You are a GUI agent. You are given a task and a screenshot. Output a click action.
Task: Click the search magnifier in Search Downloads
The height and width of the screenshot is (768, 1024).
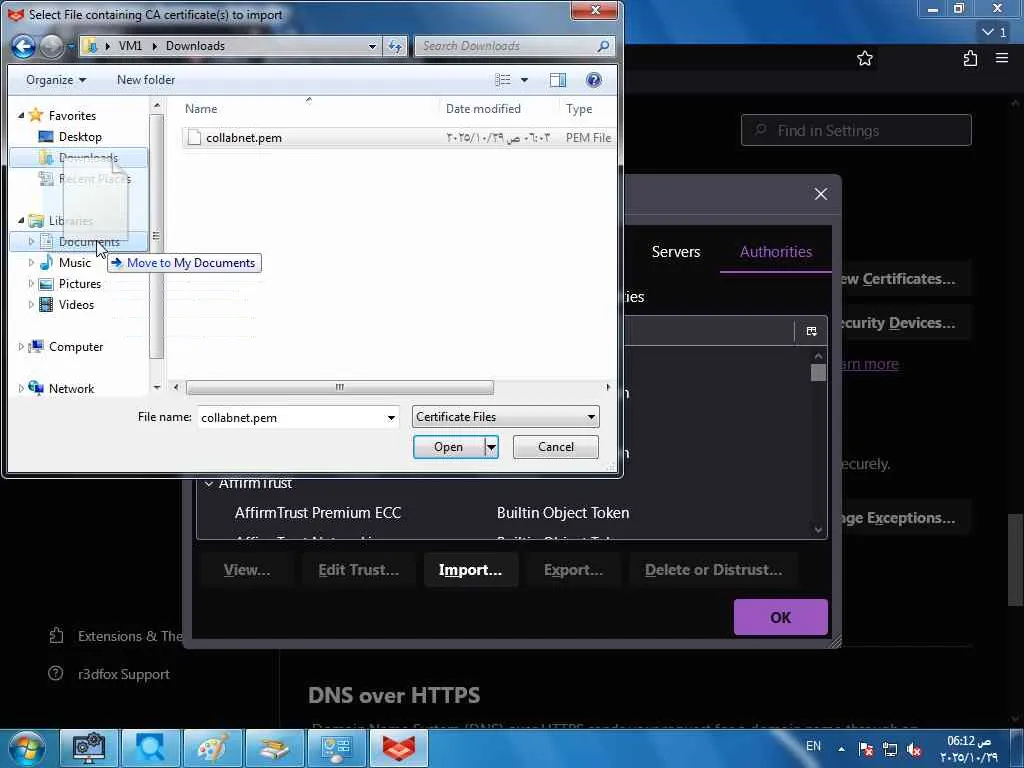tap(603, 46)
